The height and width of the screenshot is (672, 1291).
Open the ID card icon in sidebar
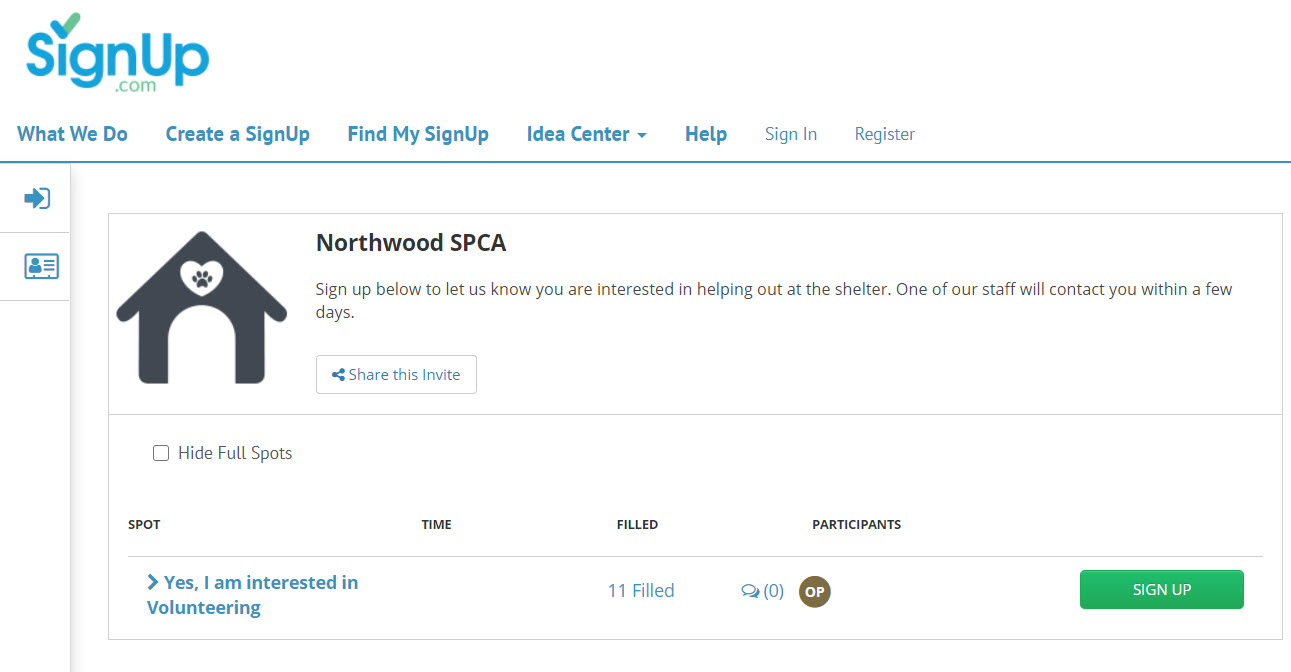pos(41,266)
